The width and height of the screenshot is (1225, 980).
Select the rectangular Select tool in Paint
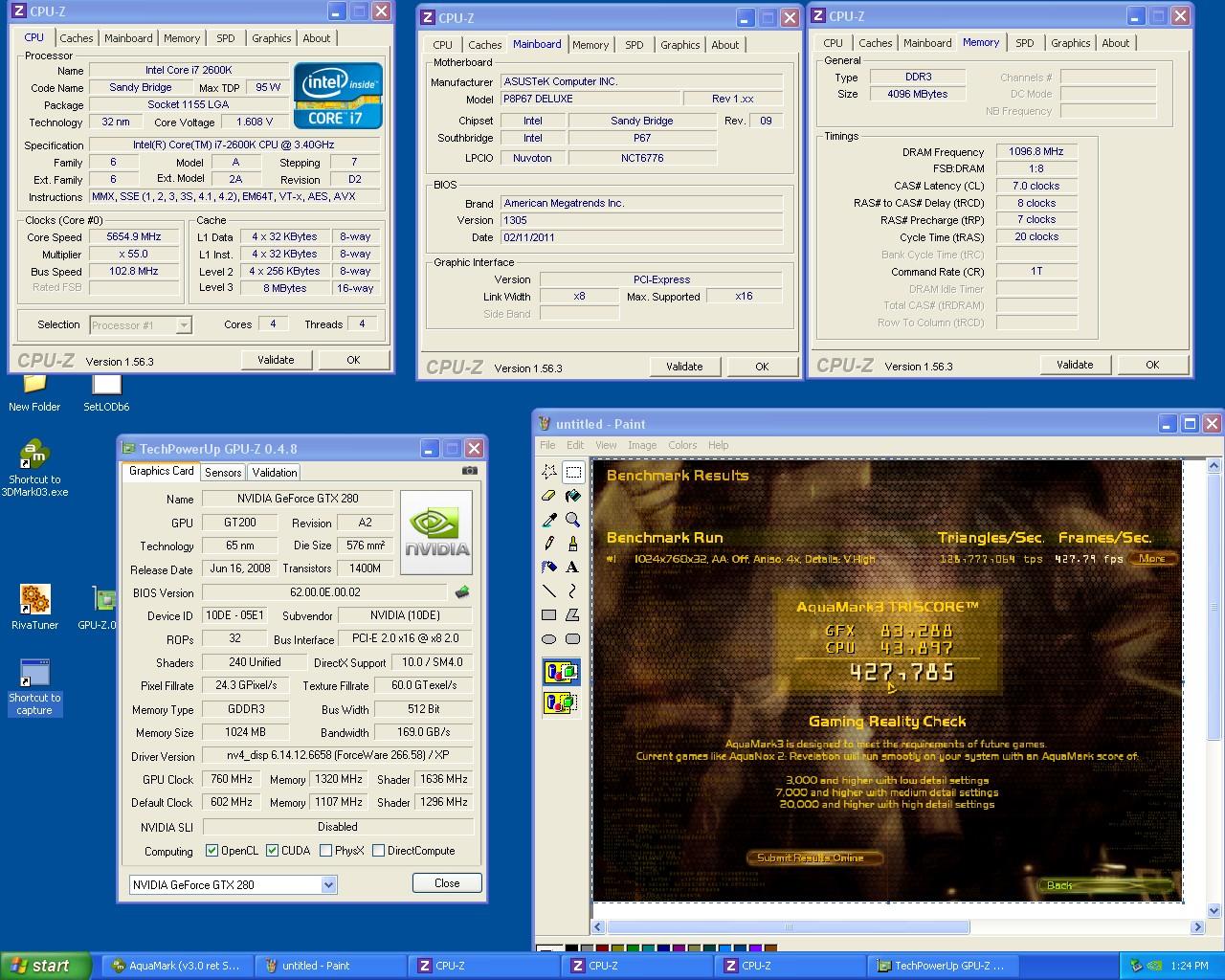(x=572, y=472)
